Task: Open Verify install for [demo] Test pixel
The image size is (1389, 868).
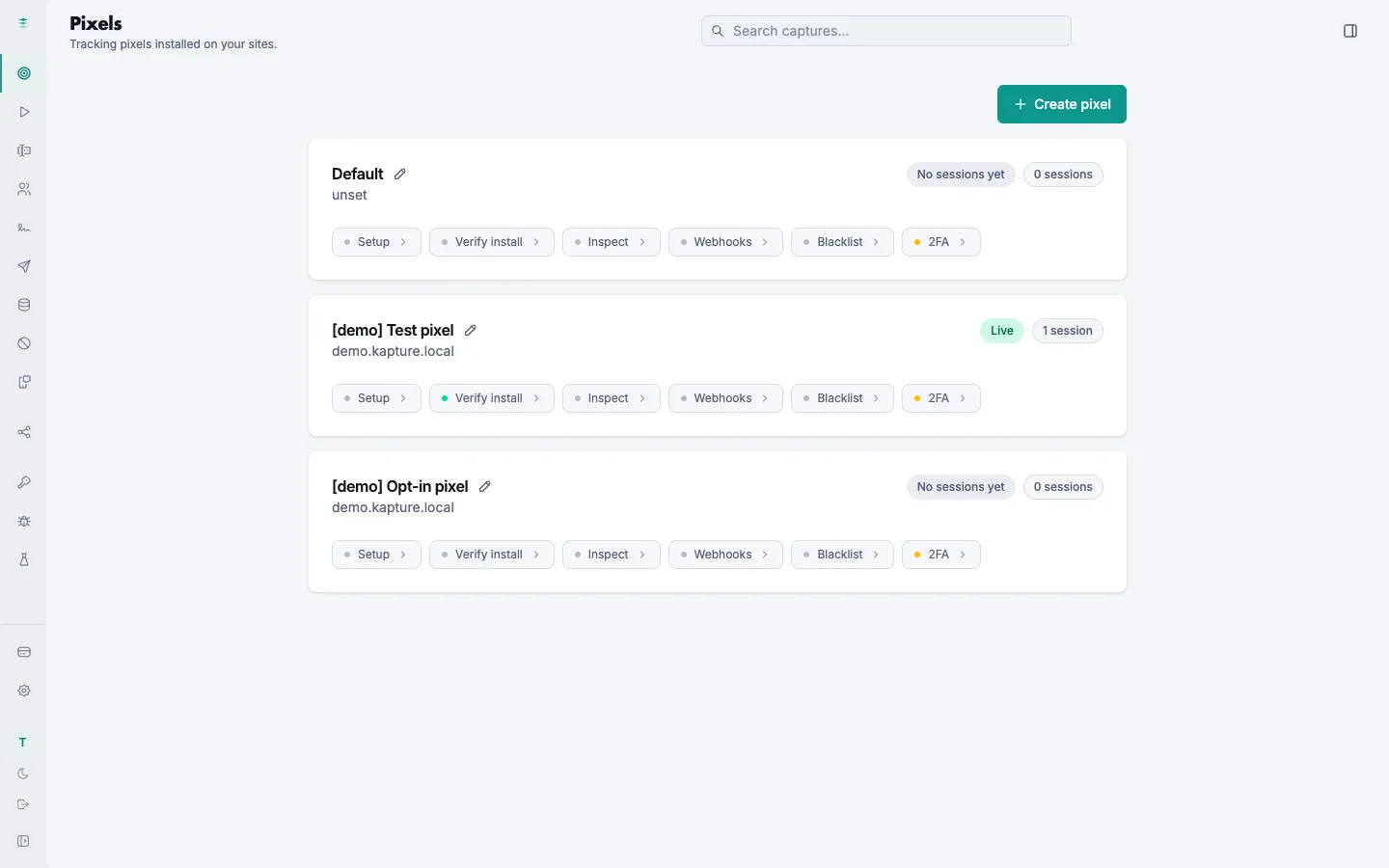Action: 492,398
